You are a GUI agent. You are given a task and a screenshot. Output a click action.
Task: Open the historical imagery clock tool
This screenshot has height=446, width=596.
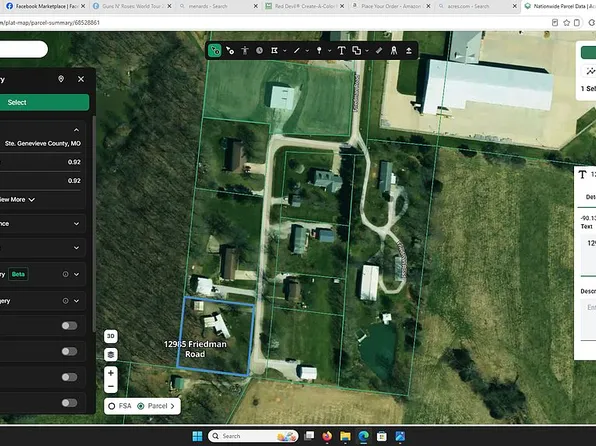pos(260,50)
